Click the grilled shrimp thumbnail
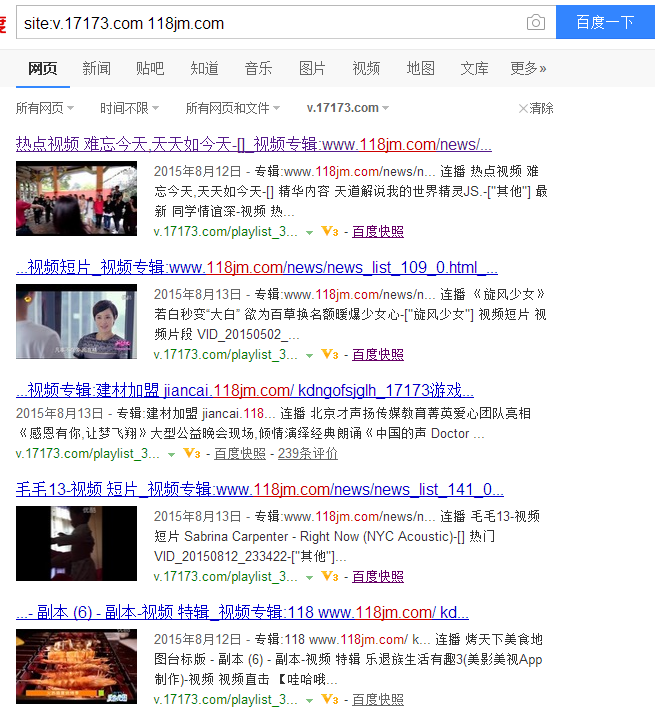This screenshot has width=655, height=713. pos(76,666)
